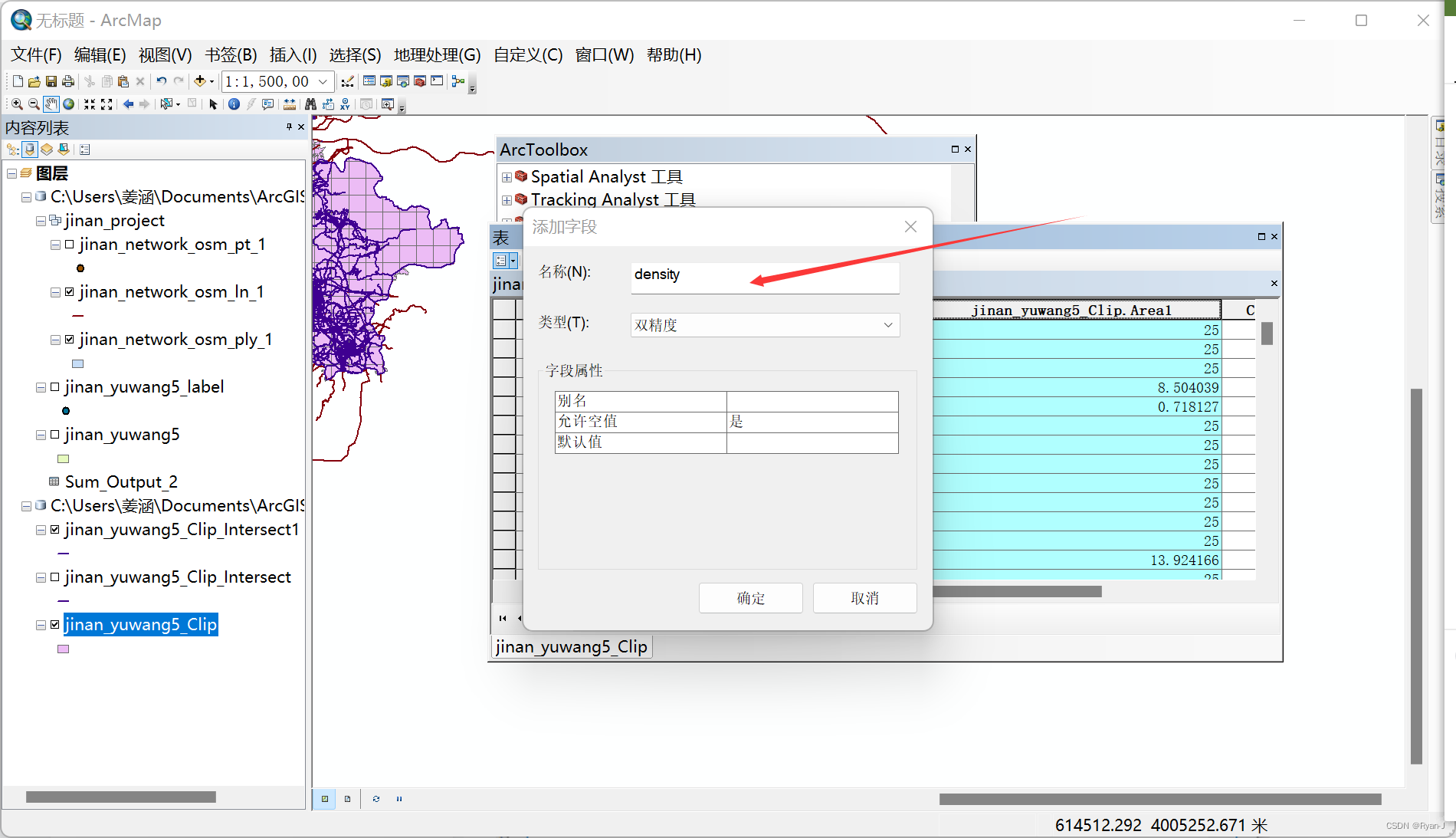The image size is (1456, 838).
Task: Click Fixed Zoom In arrows icon
Action: (90, 104)
